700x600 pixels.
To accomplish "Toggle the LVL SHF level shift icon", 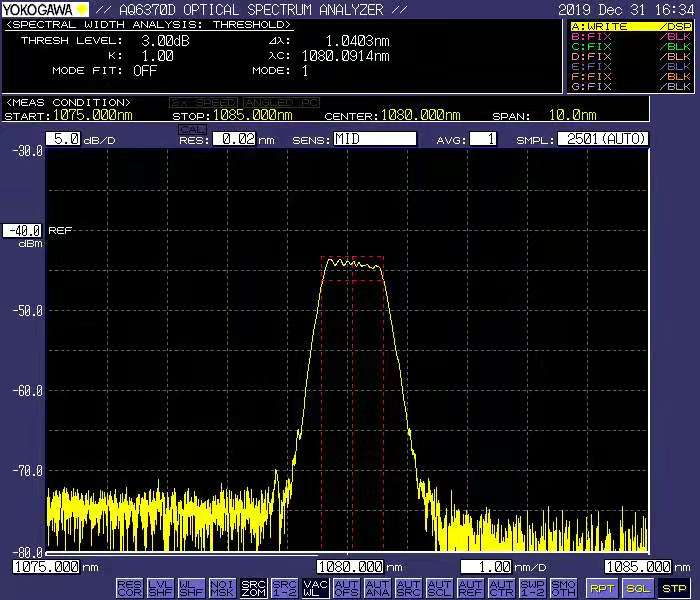I will (160, 588).
